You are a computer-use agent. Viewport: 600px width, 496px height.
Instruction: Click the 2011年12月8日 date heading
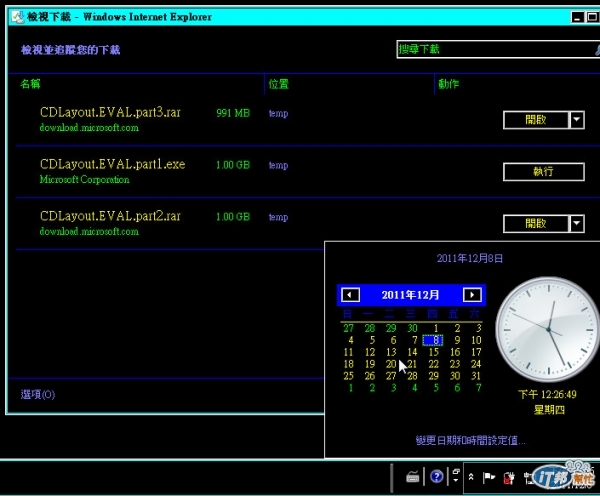(x=470, y=258)
